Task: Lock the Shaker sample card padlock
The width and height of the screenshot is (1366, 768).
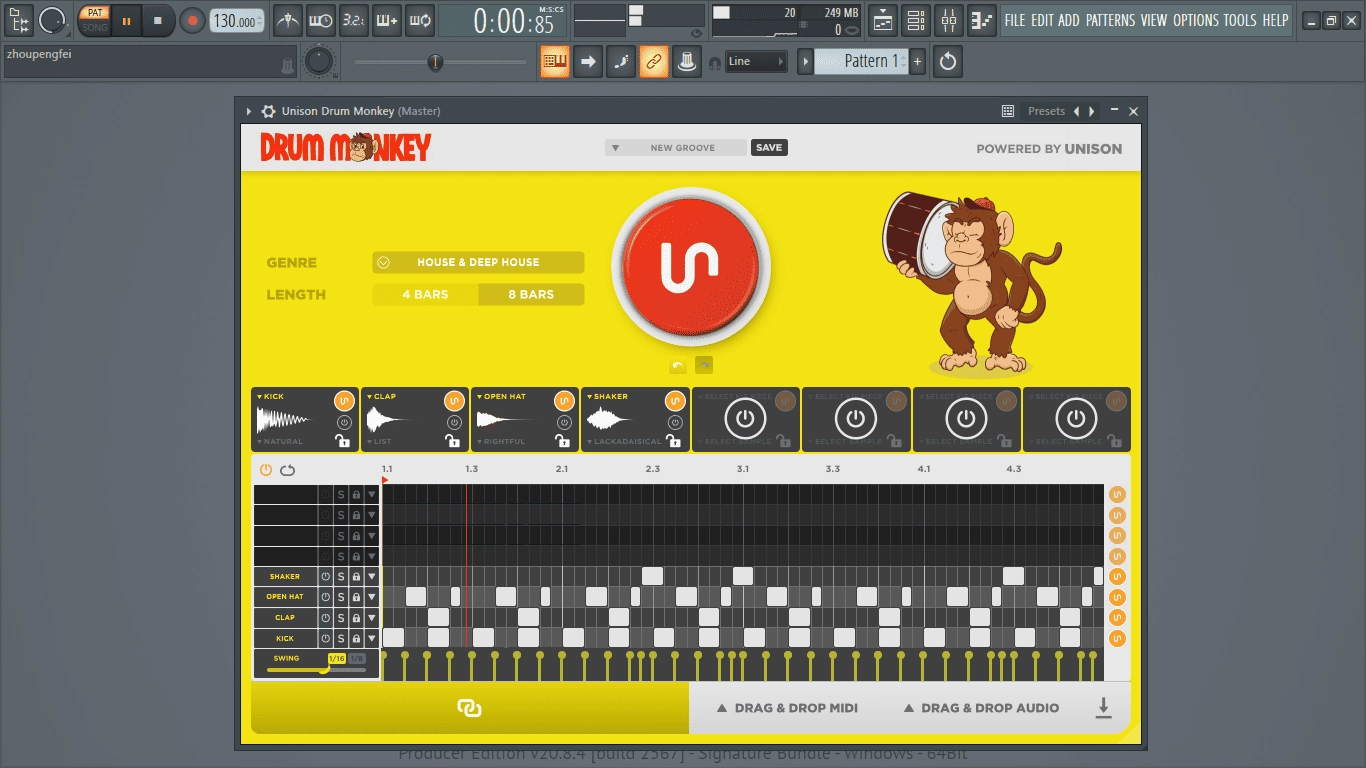Action: (x=672, y=441)
